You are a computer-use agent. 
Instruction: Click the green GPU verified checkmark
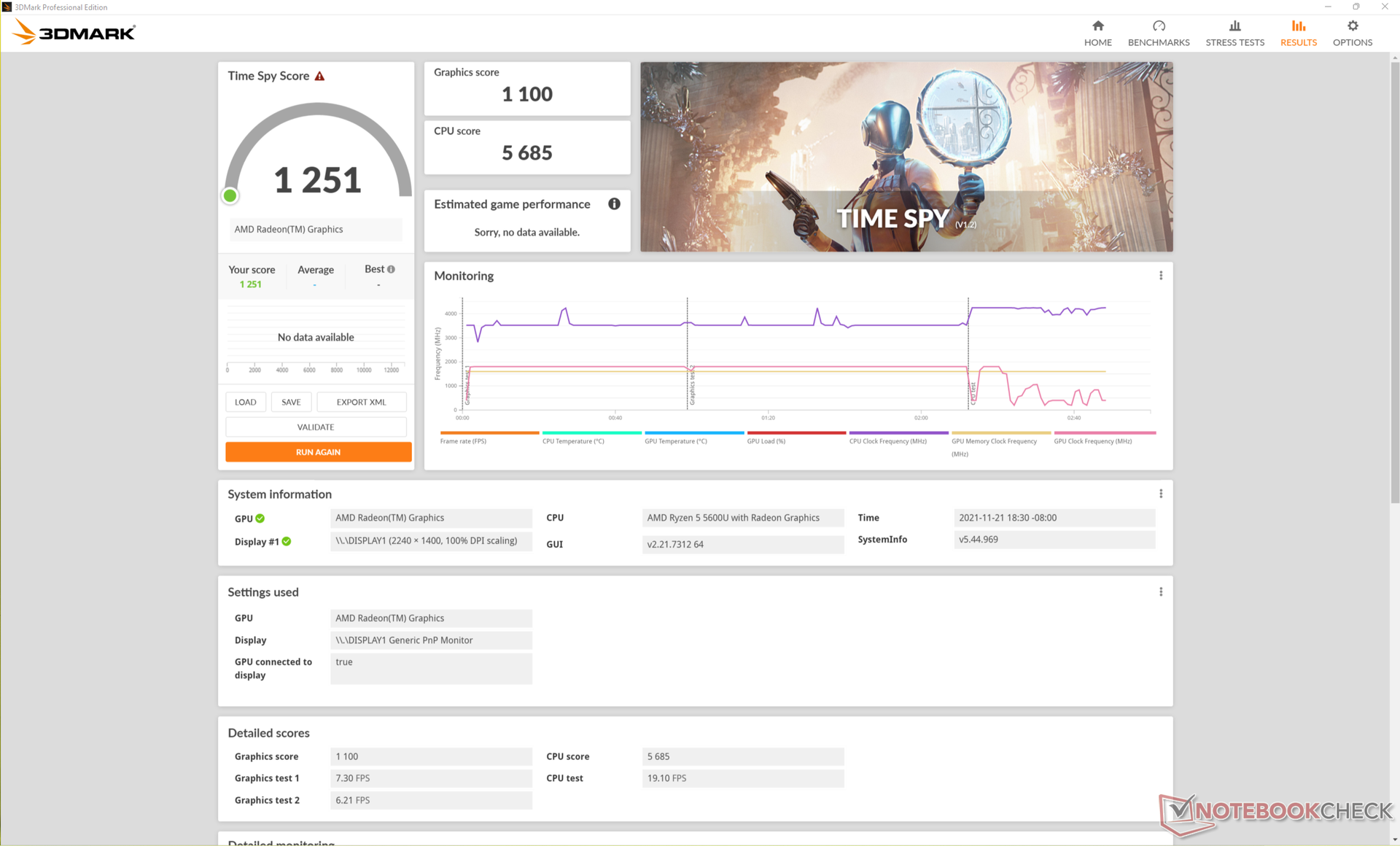tap(260, 519)
